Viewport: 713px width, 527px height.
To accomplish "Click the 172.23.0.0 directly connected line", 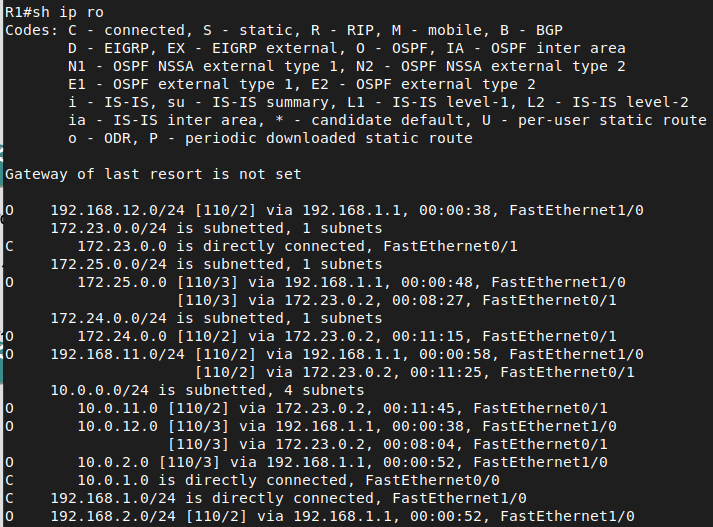I will tap(261, 246).
